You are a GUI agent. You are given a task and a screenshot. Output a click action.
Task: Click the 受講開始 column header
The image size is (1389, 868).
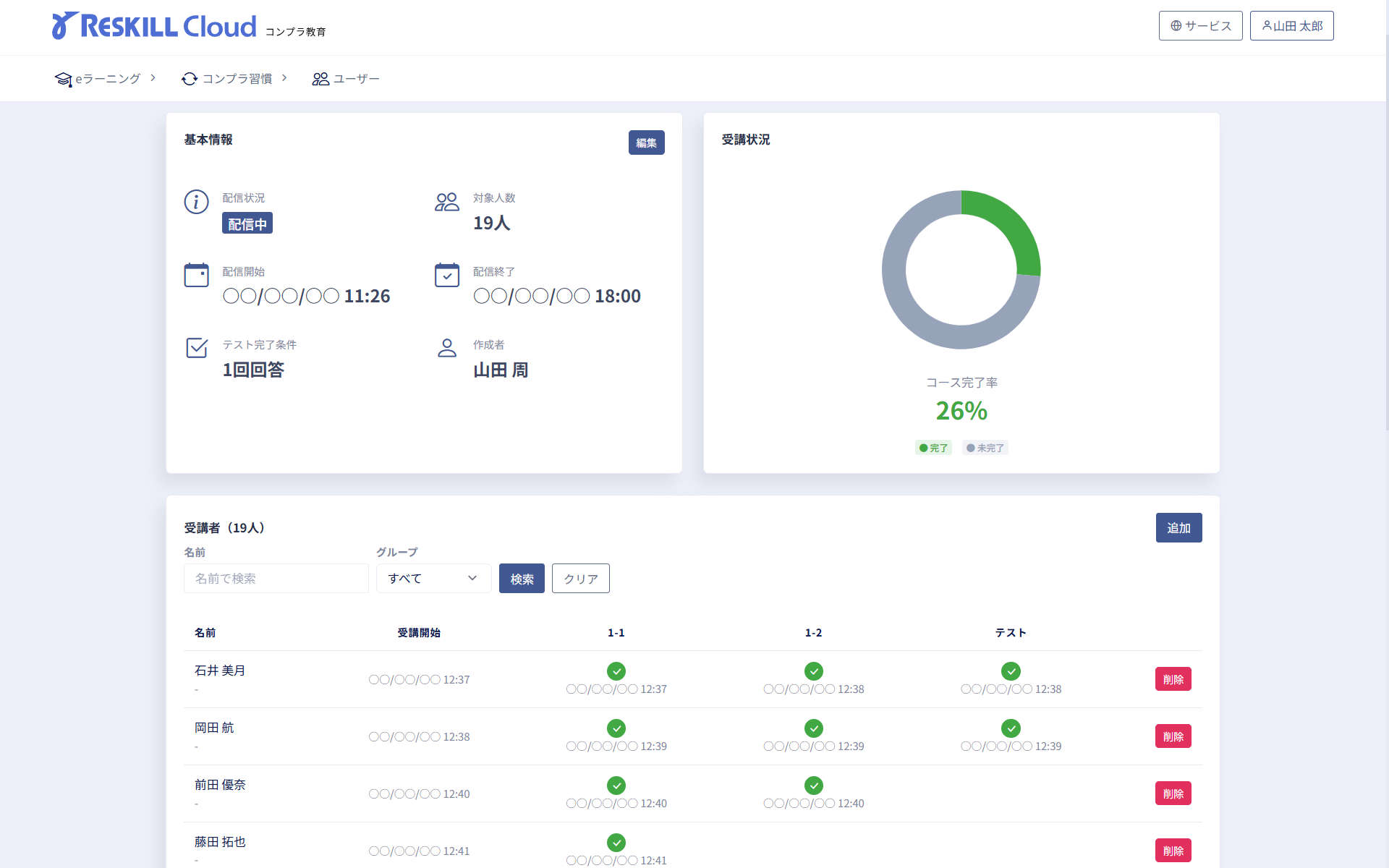(x=419, y=633)
